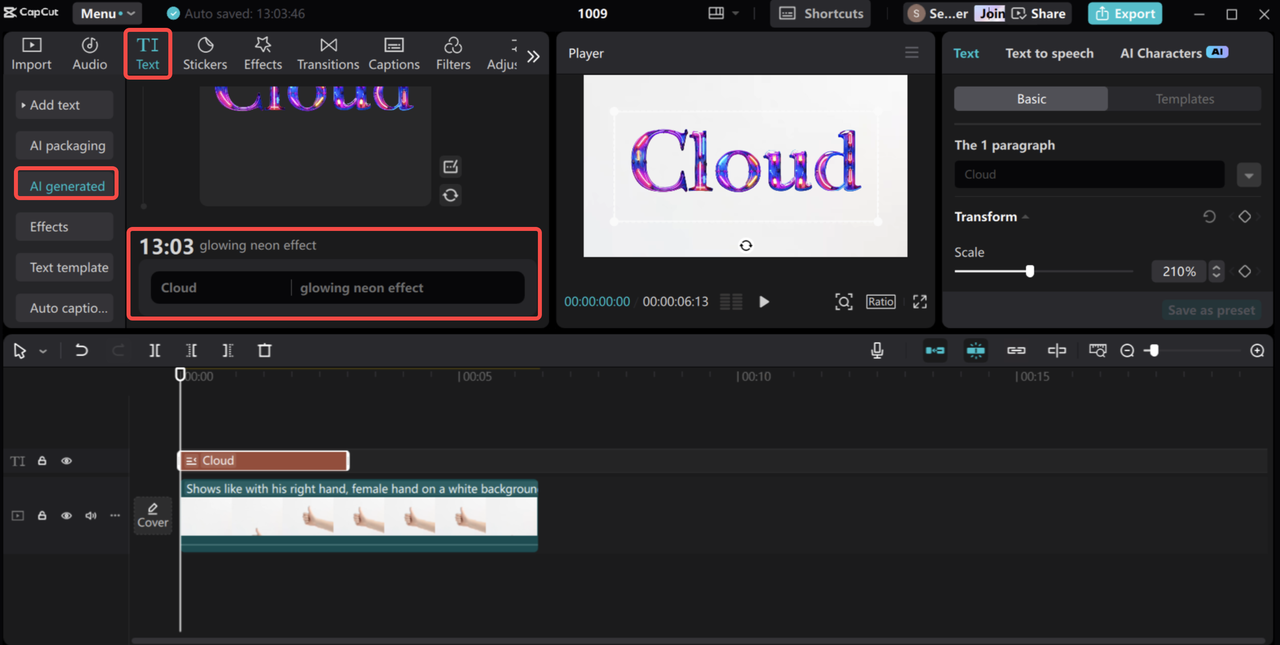Expand the Add text section

point(64,105)
